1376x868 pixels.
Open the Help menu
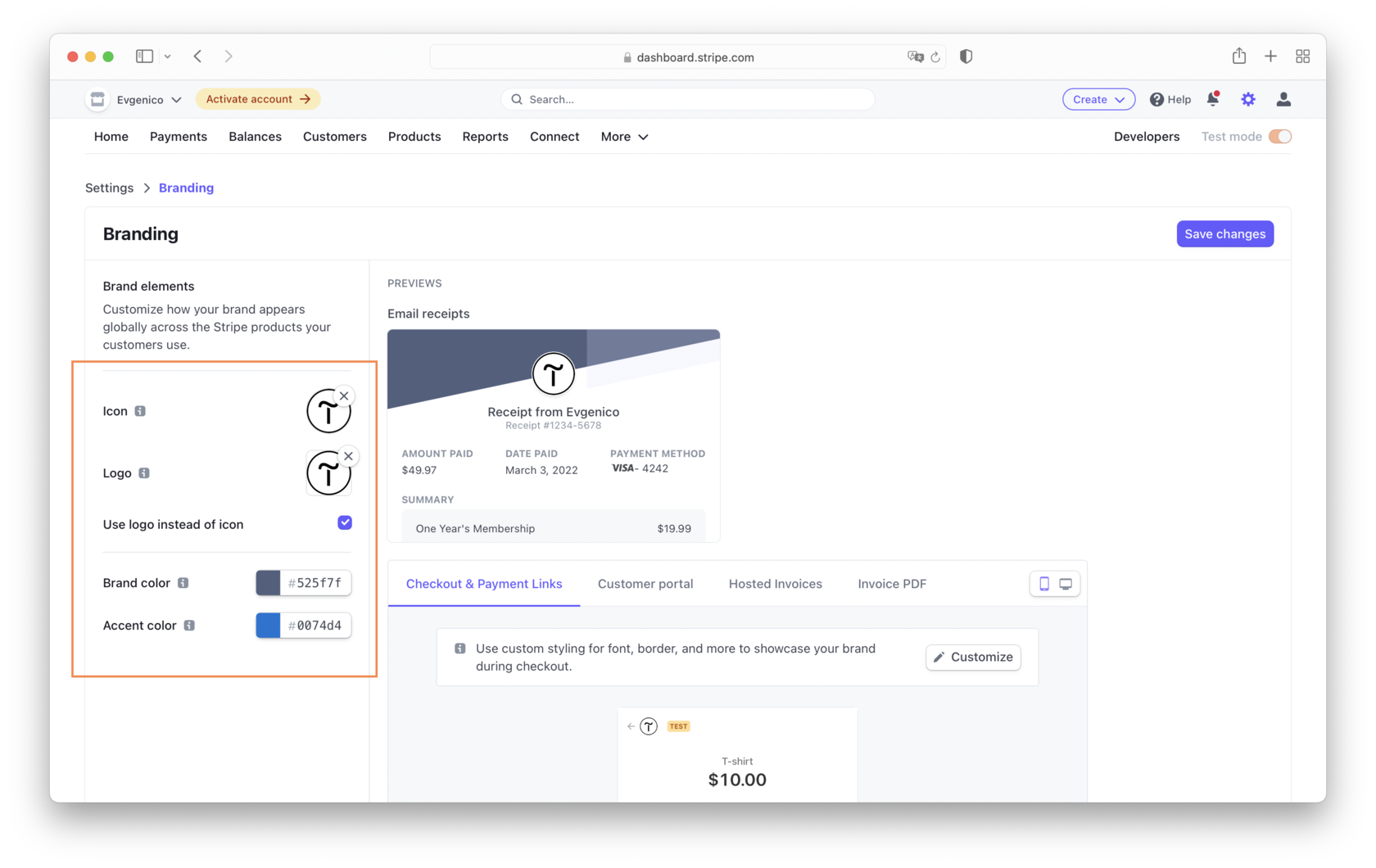pos(1170,99)
